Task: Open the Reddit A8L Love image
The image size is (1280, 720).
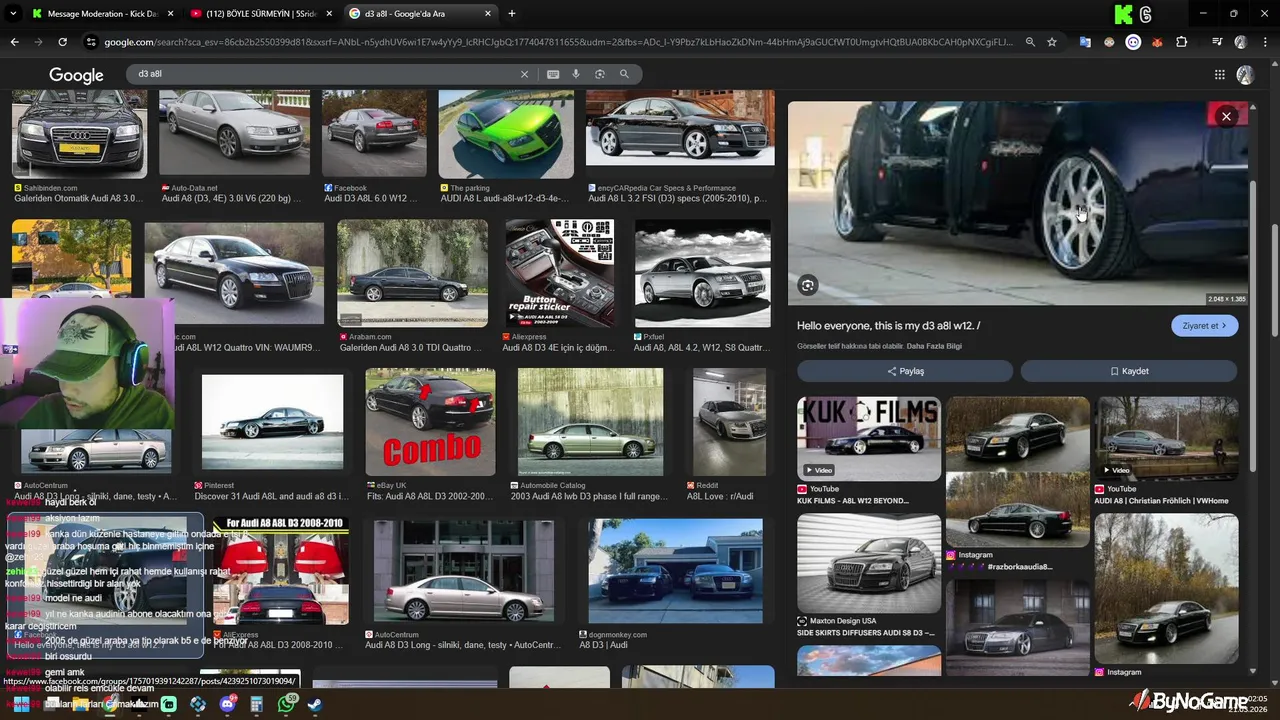Action: tap(729, 421)
